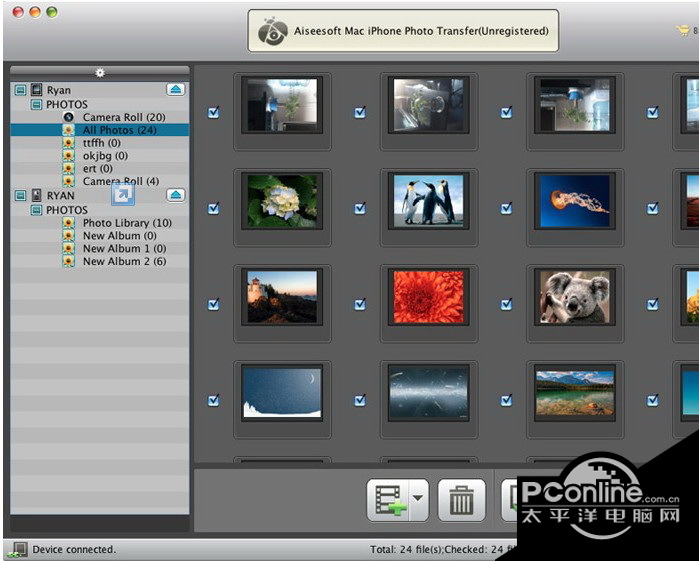This screenshot has height=561, width=699.
Task: Click the Aiseesoft camera logo icon
Action: click(272, 31)
